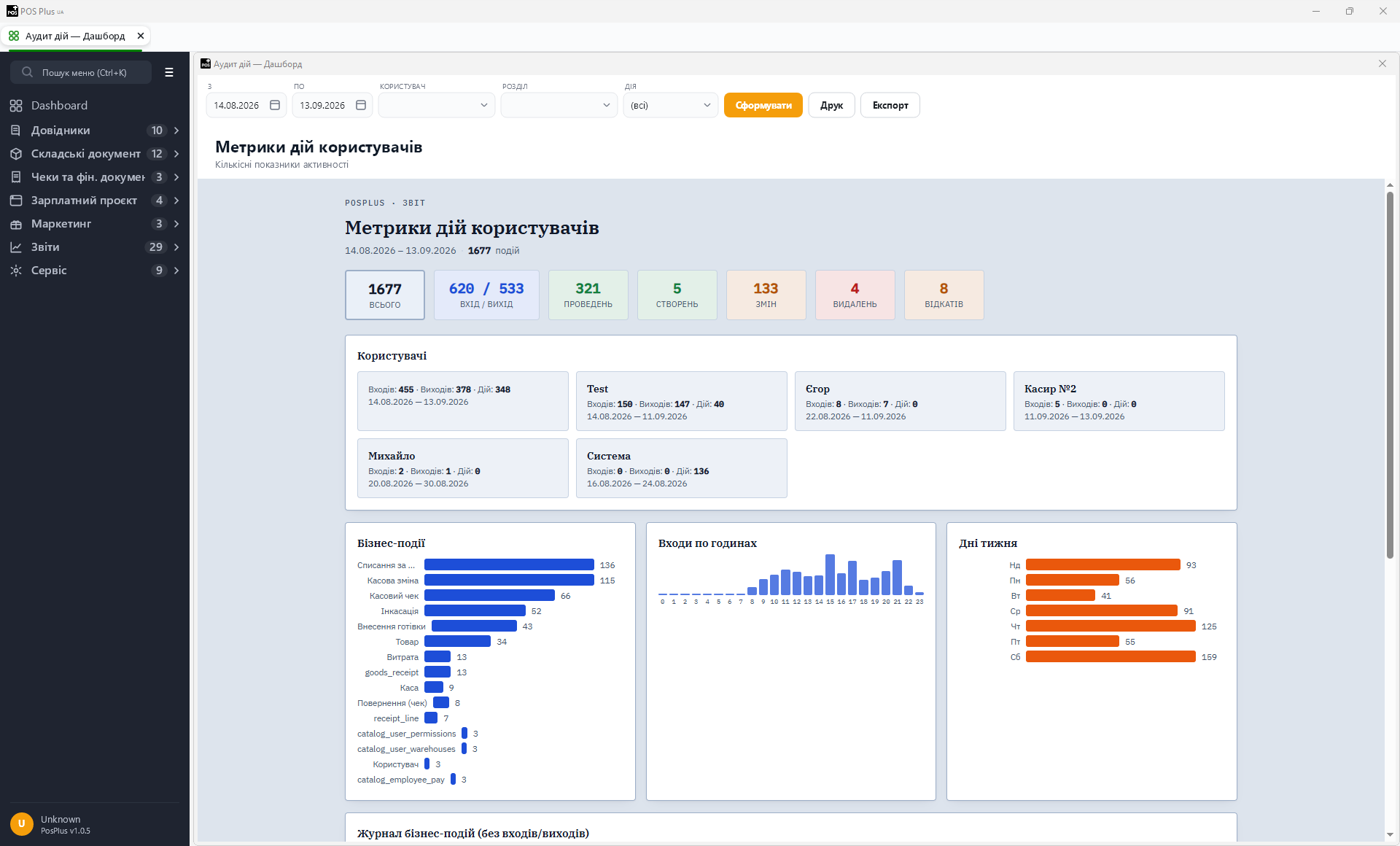Expand the Сервіс submenu chevron
The height and width of the screenshot is (846, 1400).
[x=176, y=271]
